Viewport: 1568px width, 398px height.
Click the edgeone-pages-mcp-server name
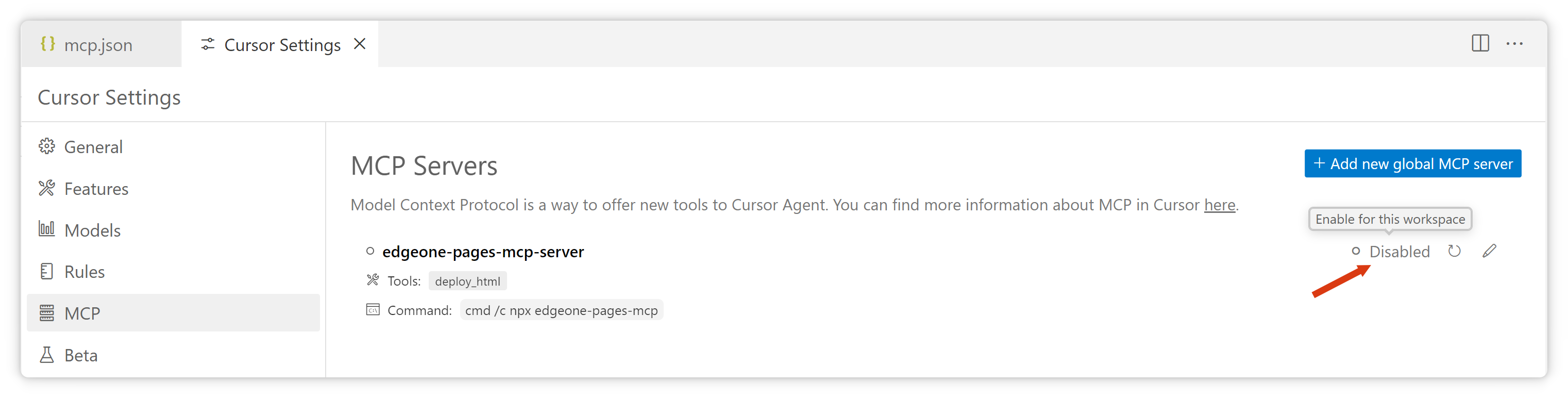point(483,252)
